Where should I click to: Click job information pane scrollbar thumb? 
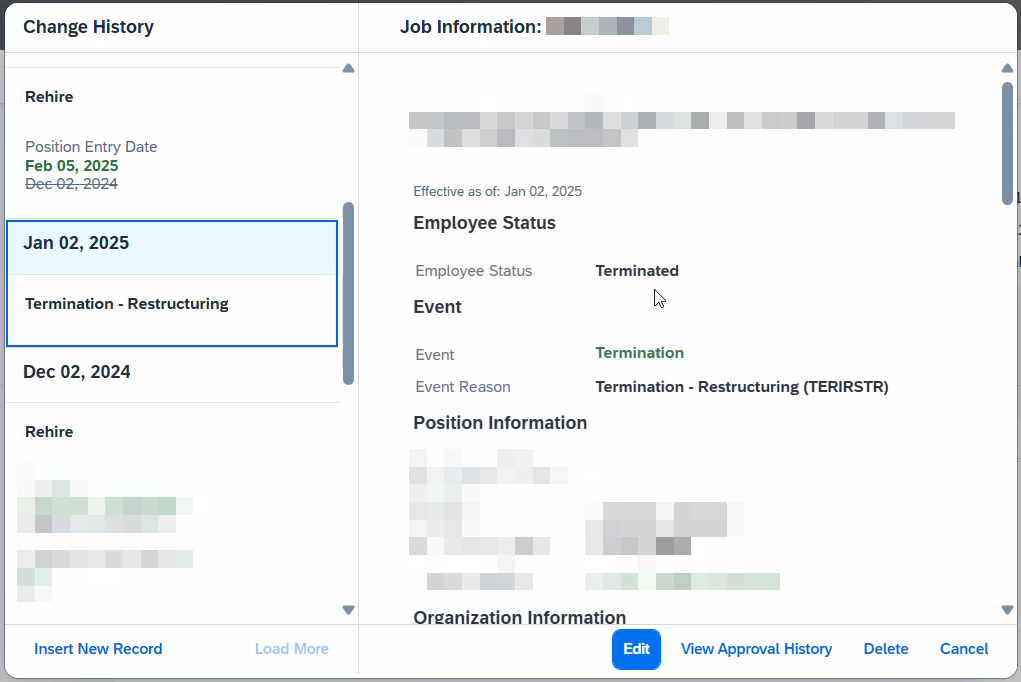[x=1007, y=142]
